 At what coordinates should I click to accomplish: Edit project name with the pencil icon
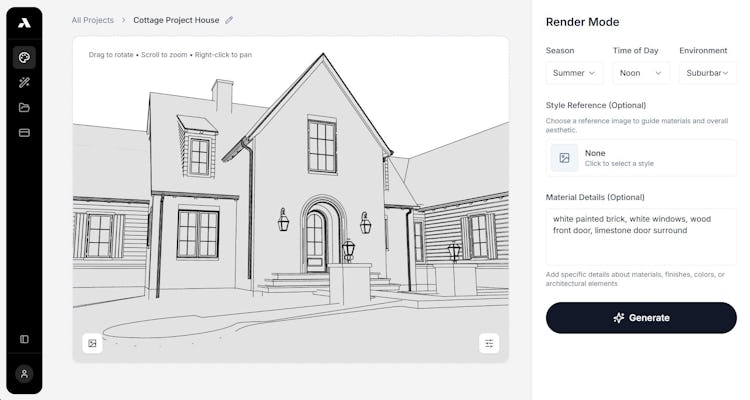coord(229,20)
